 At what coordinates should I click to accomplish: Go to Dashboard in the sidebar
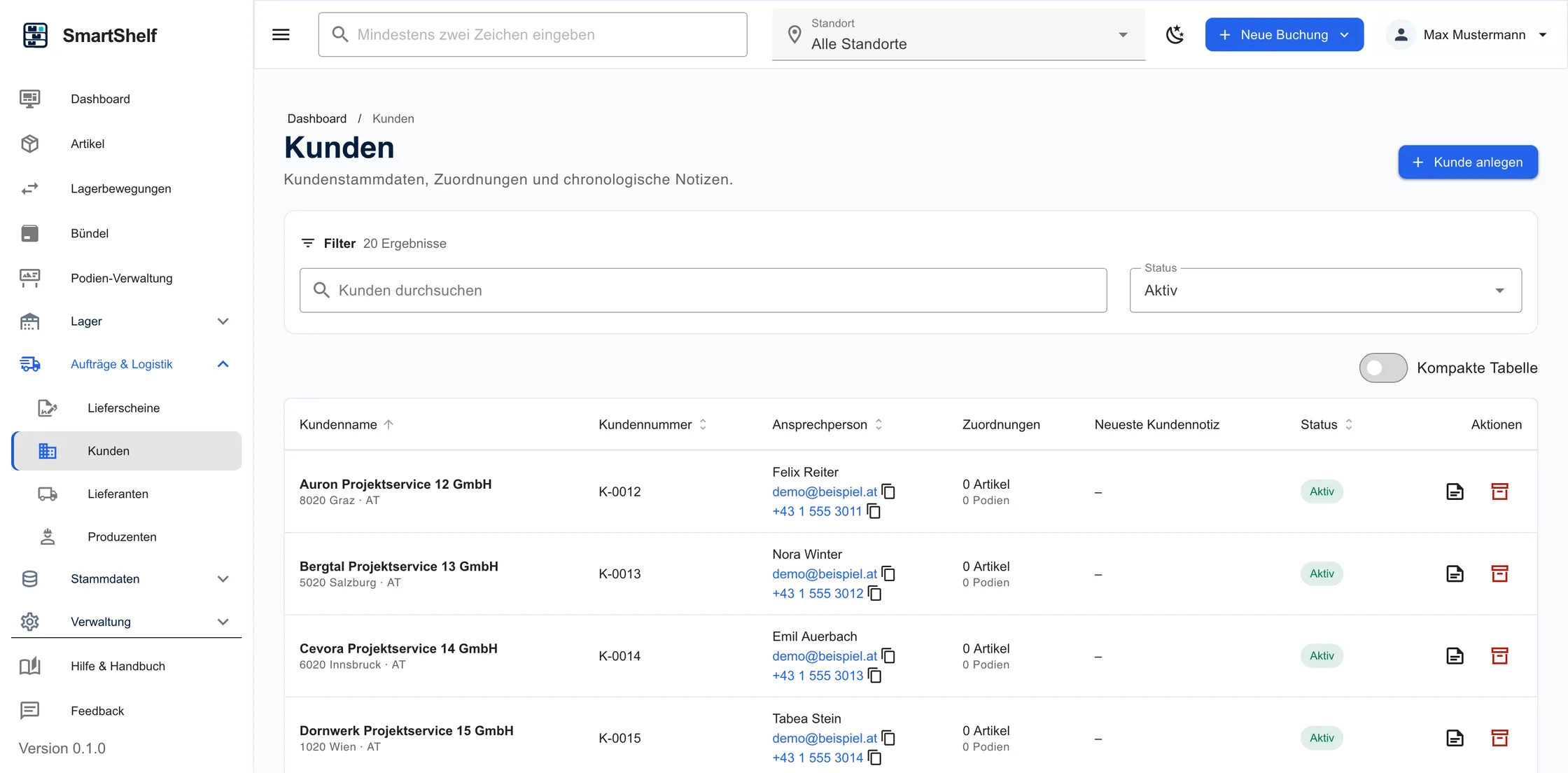point(126,99)
